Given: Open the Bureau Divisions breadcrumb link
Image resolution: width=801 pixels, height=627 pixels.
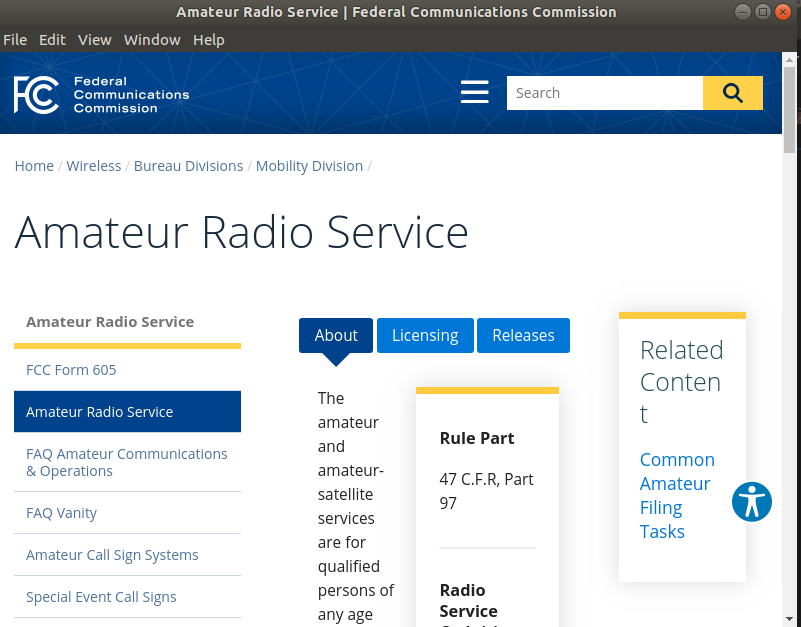Looking at the screenshot, I should point(189,166).
